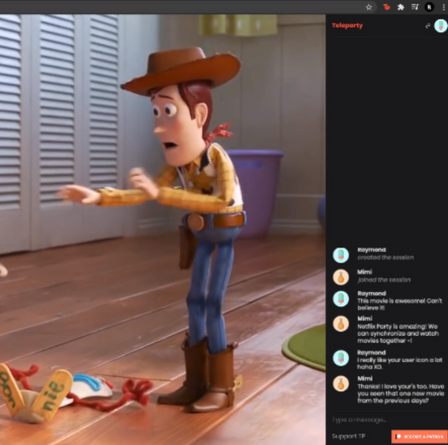This screenshot has width=448, height=445.
Task: Select message 'I really like your user icon'
Action: click(x=400, y=363)
